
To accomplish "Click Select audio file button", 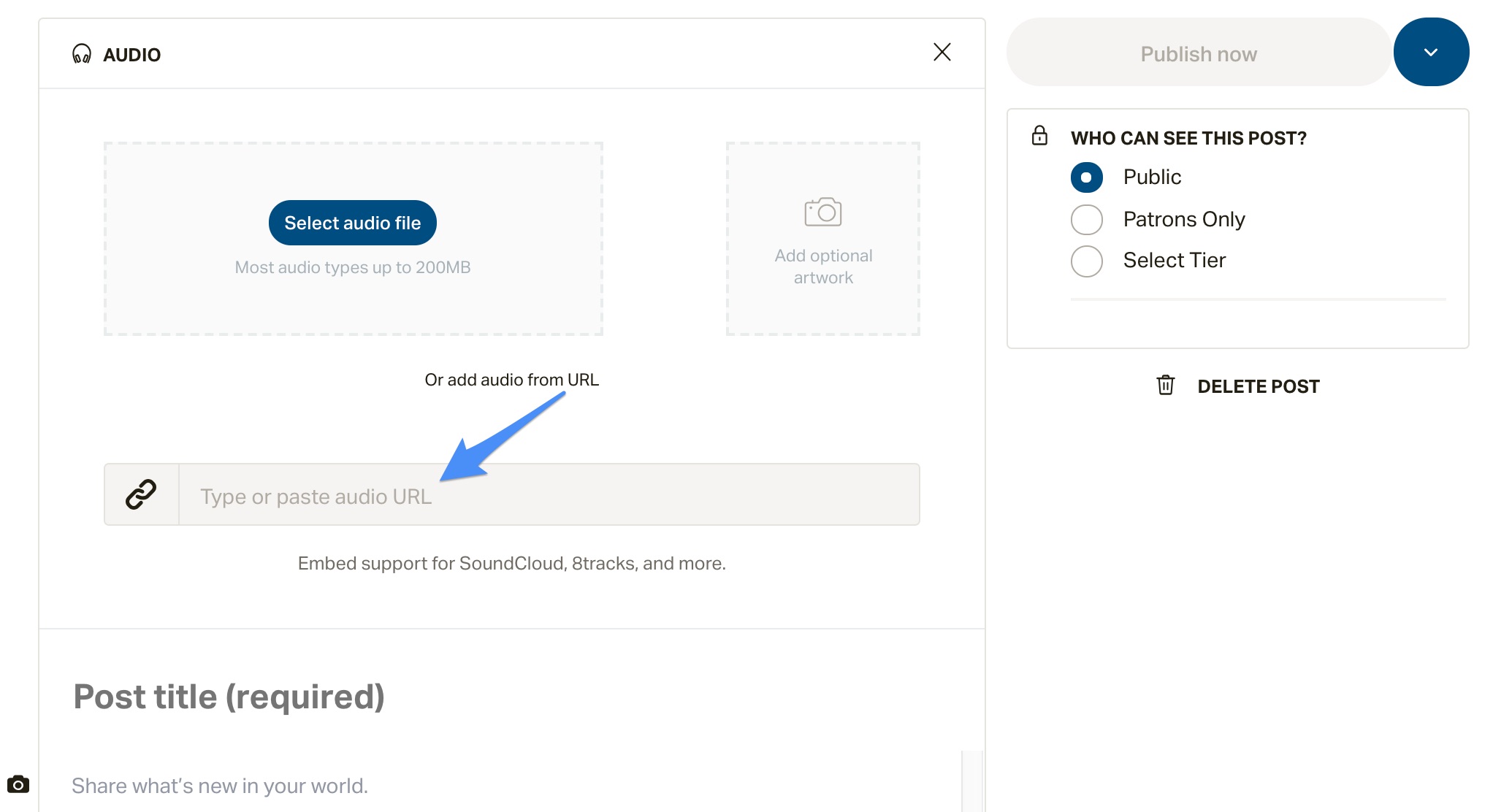I will tap(353, 223).
